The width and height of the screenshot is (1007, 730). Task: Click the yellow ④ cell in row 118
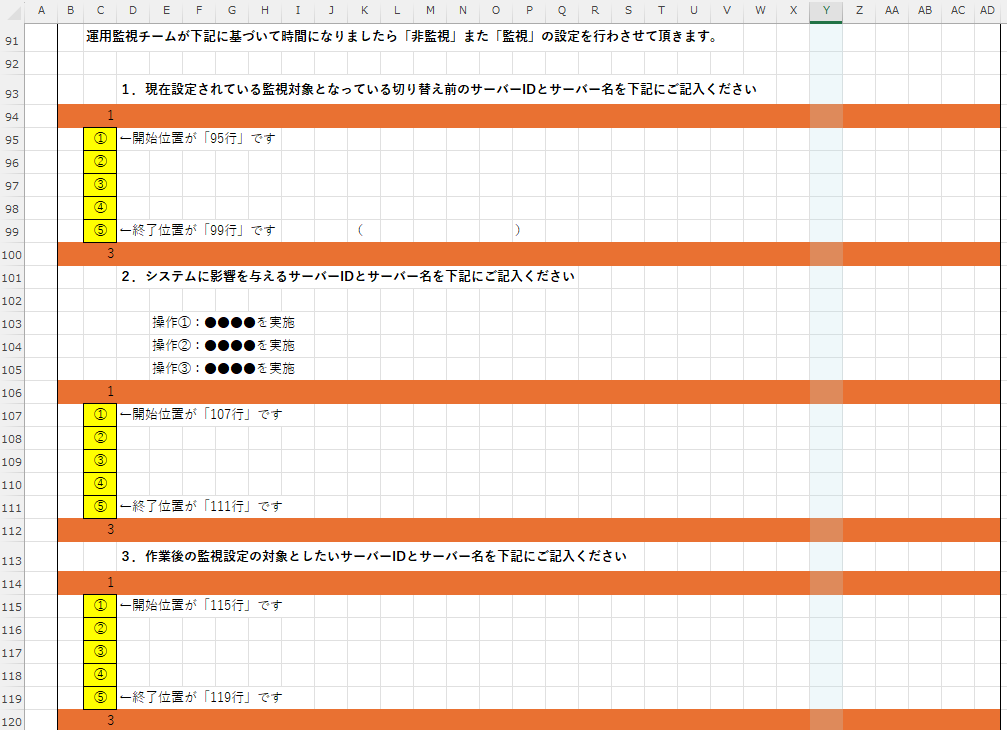(x=100, y=674)
